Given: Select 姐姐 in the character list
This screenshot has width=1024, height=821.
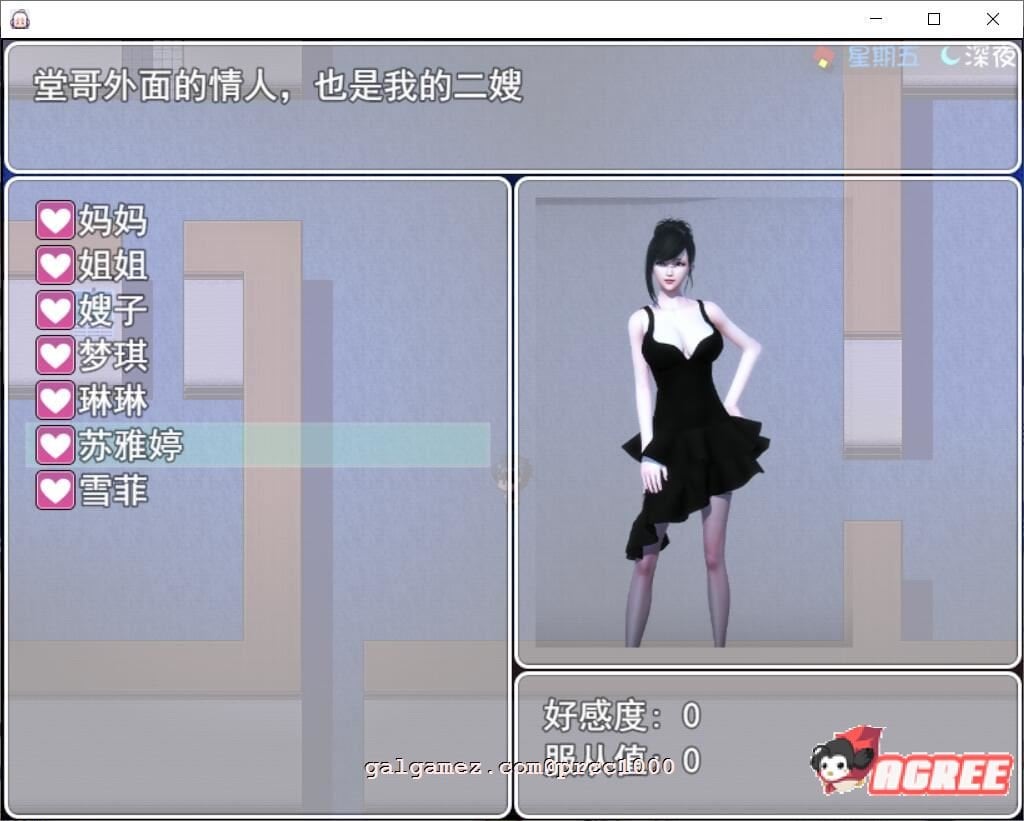Looking at the screenshot, I should [x=114, y=264].
